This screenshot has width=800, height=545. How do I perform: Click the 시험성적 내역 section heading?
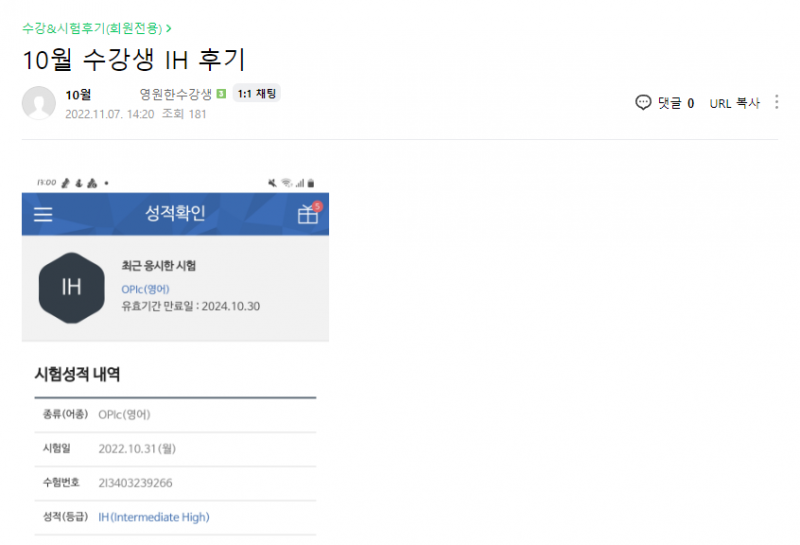point(77,374)
